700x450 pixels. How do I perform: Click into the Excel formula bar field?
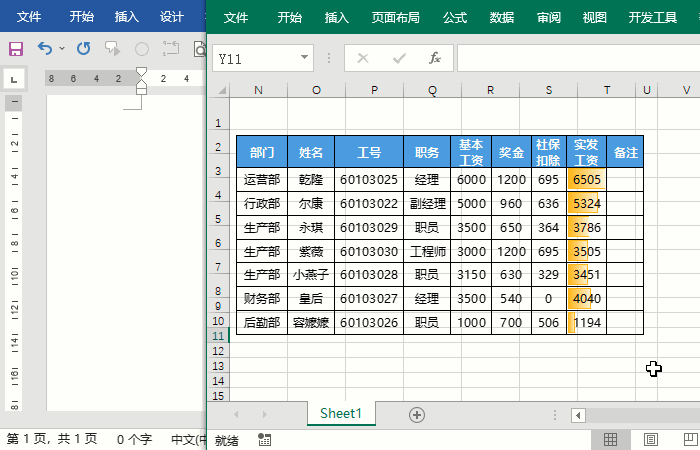579,58
